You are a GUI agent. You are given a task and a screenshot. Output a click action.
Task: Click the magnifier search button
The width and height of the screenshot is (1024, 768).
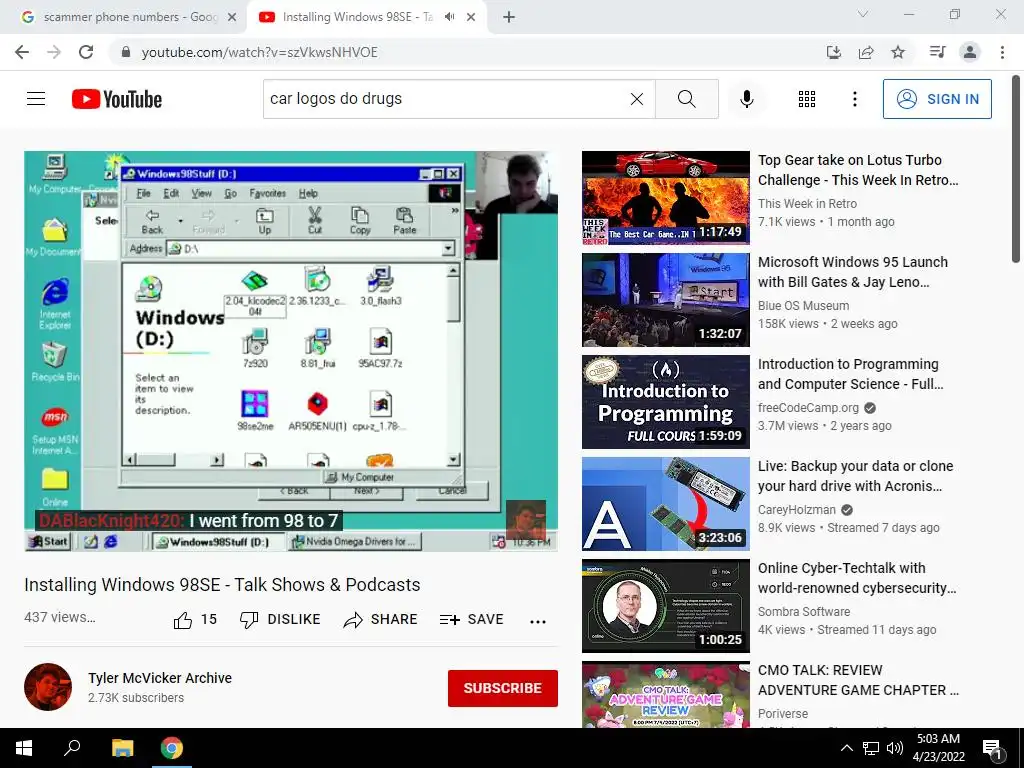point(686,99)
